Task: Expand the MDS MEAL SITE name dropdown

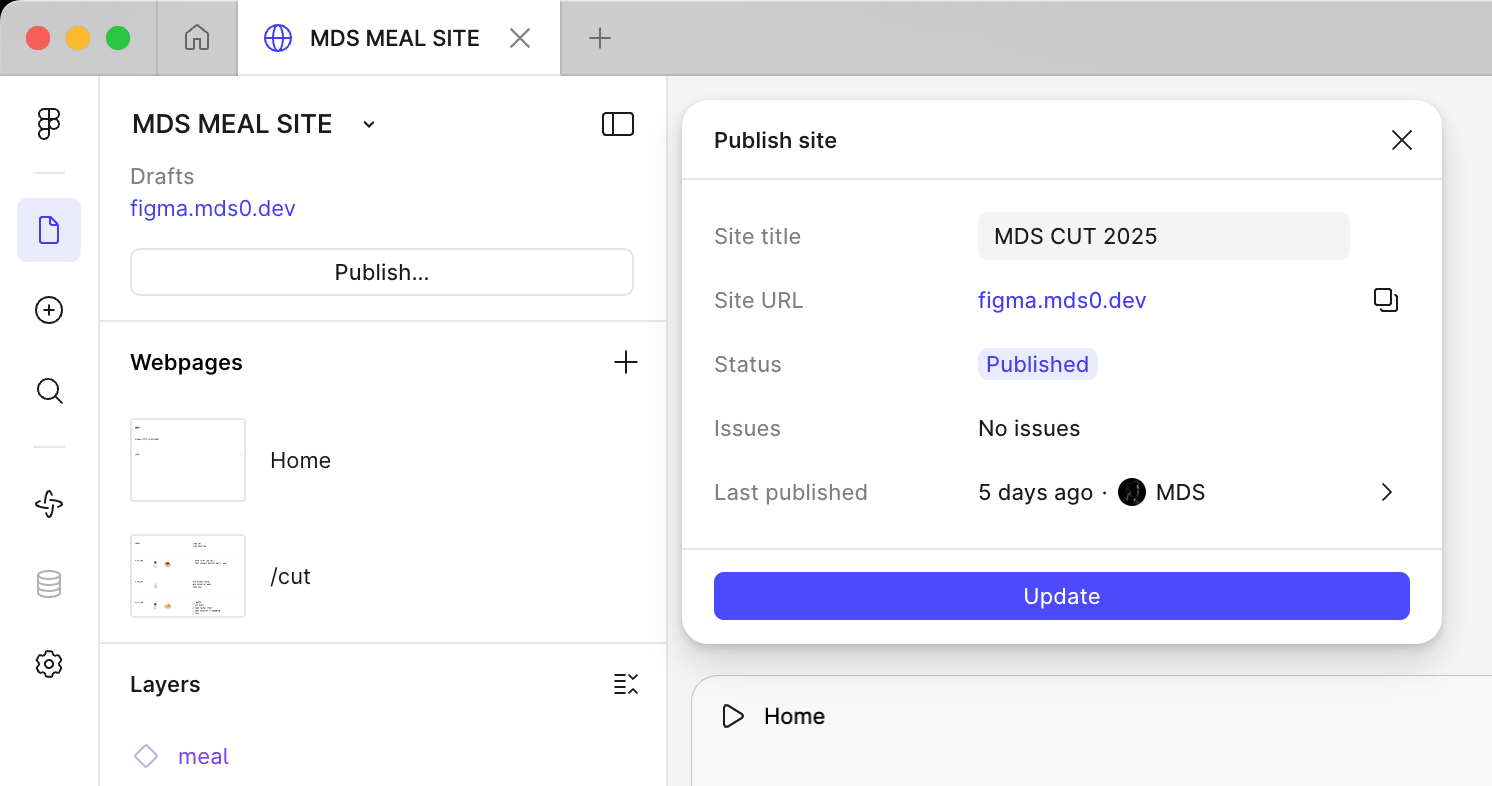Action: [368, 124]
